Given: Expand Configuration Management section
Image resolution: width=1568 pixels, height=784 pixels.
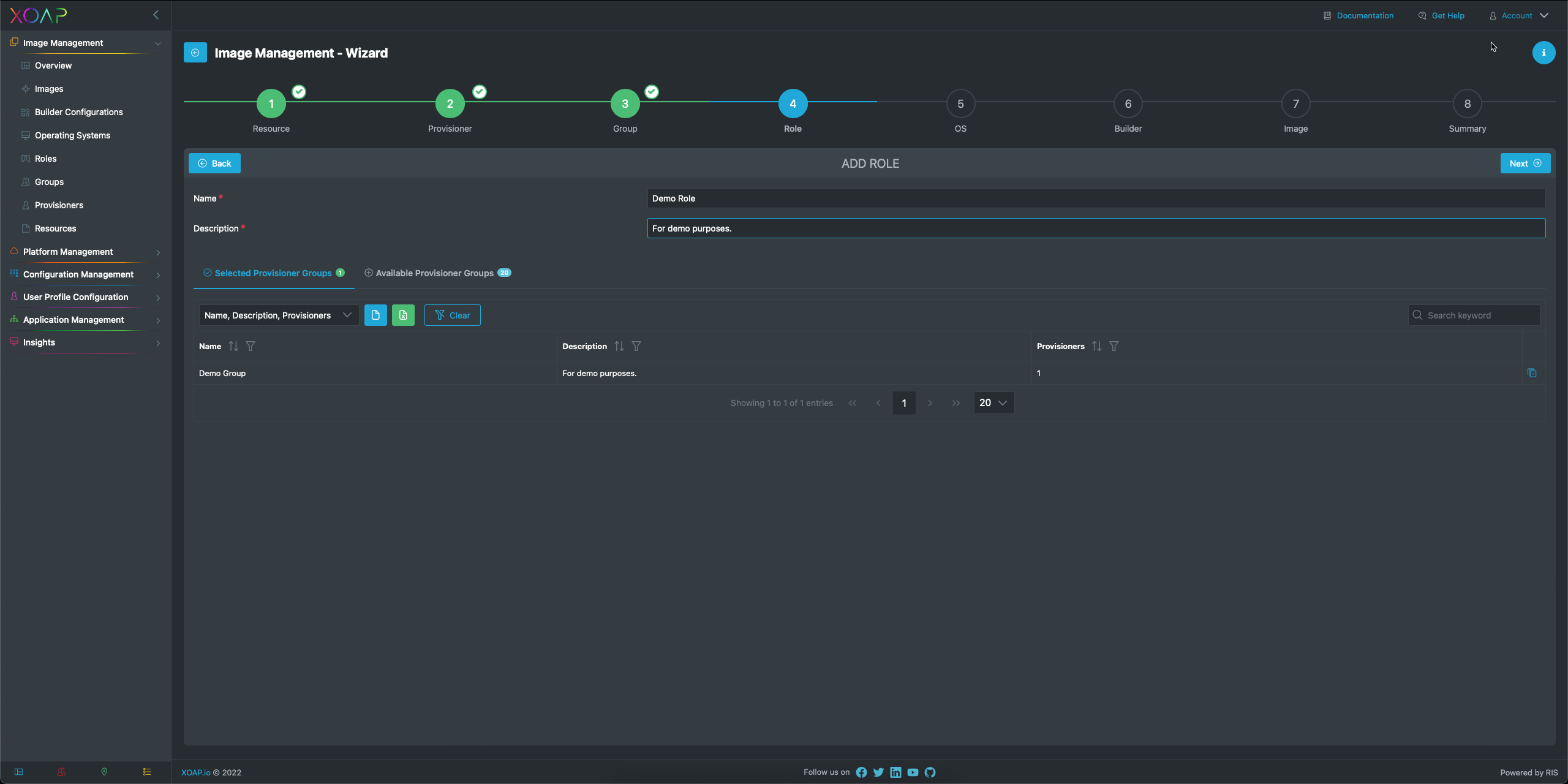Looking at the screenshot, I should point(86,274).
